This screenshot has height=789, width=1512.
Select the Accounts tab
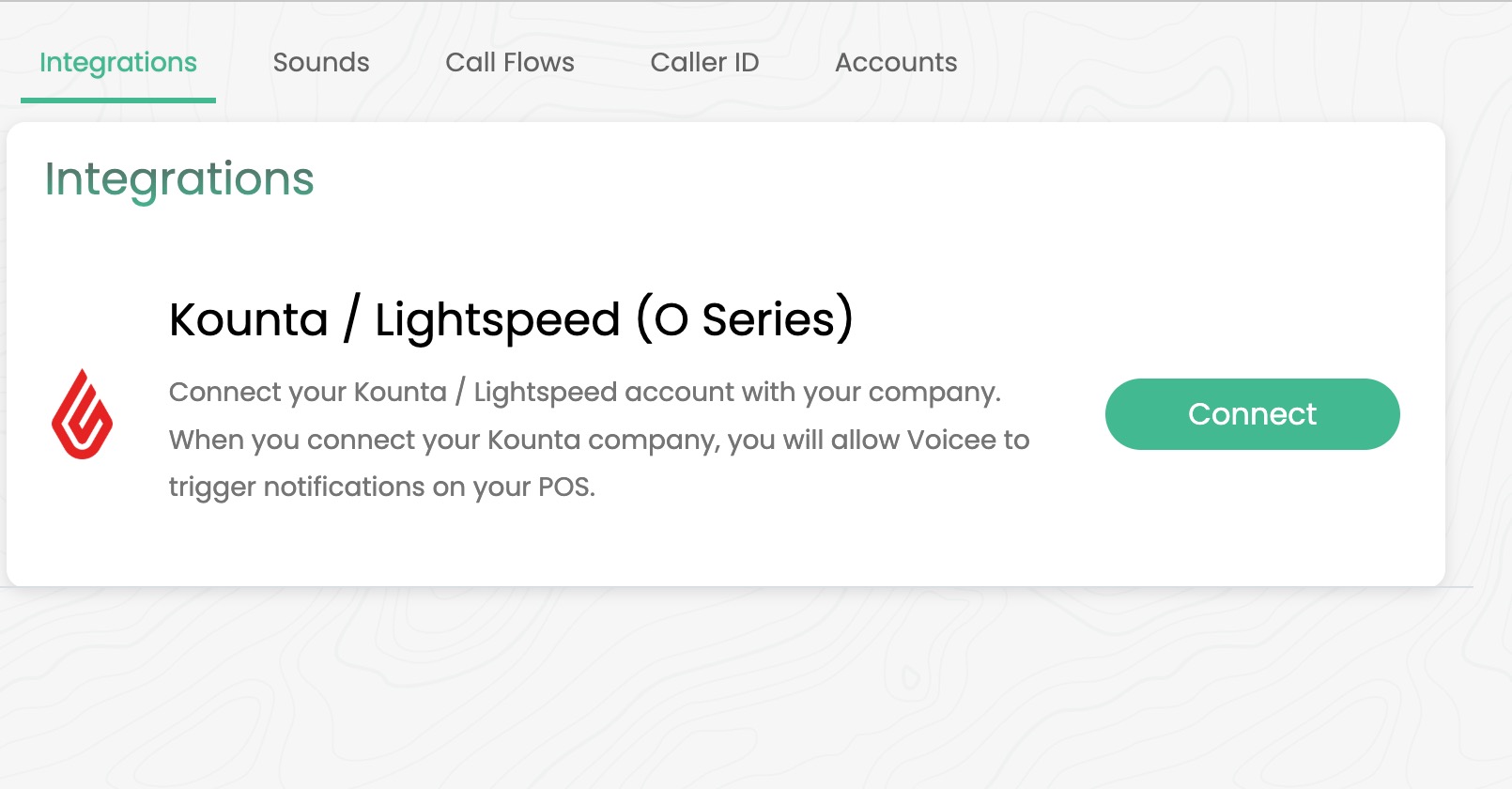point(896,63)
